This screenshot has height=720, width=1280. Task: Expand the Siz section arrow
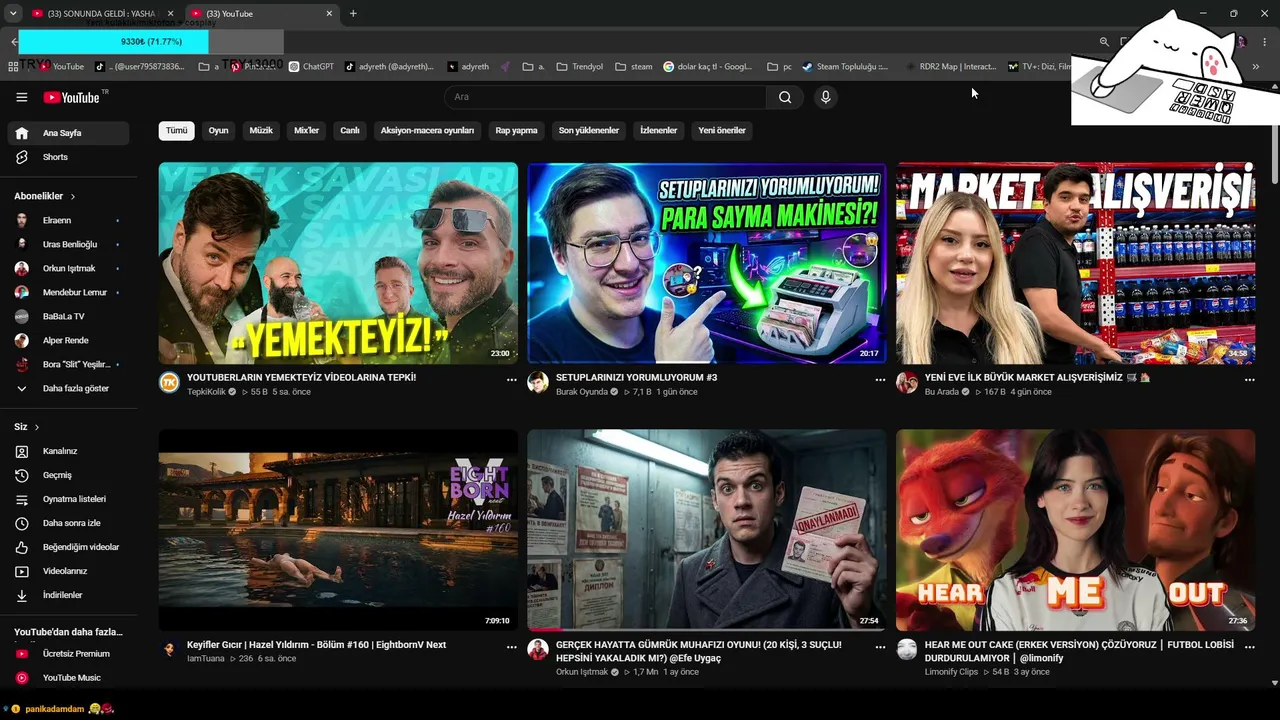[x=37, y=427]
